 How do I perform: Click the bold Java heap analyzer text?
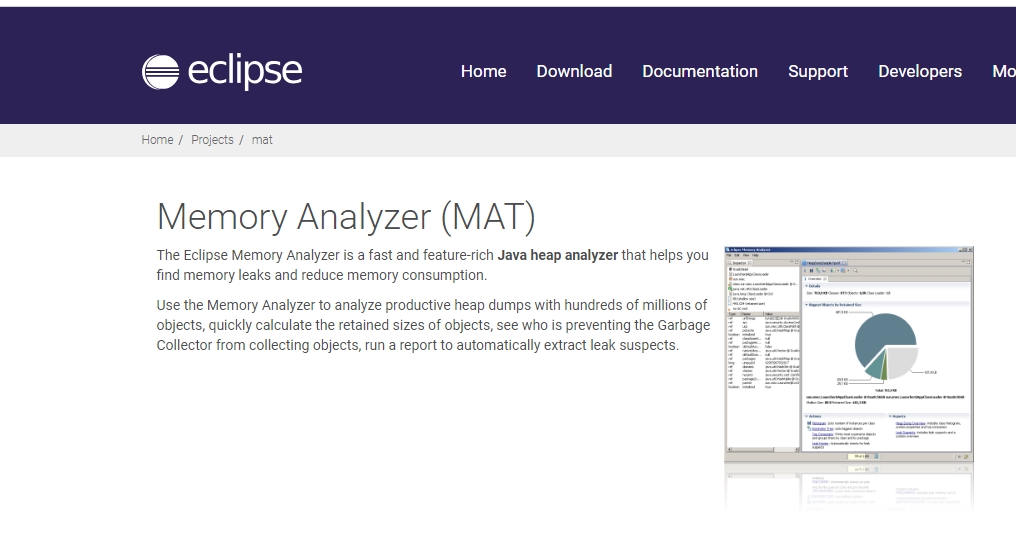click(557, 255)
